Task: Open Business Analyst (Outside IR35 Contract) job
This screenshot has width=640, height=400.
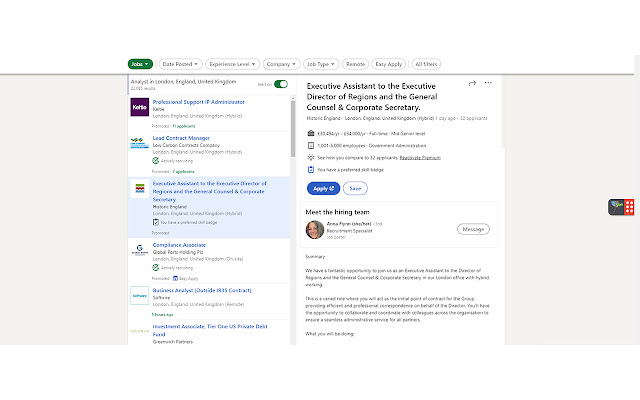Action: click(202, 290)
